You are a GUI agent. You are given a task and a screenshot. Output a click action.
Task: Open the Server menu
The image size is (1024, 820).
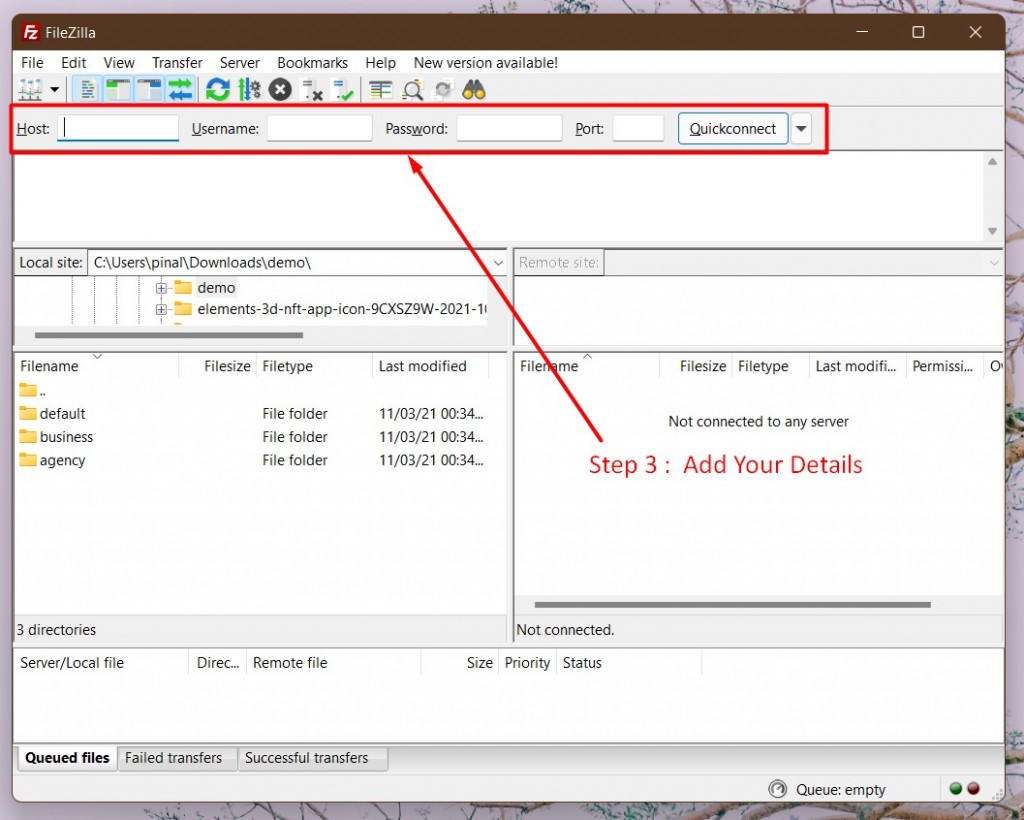(240, 63)
